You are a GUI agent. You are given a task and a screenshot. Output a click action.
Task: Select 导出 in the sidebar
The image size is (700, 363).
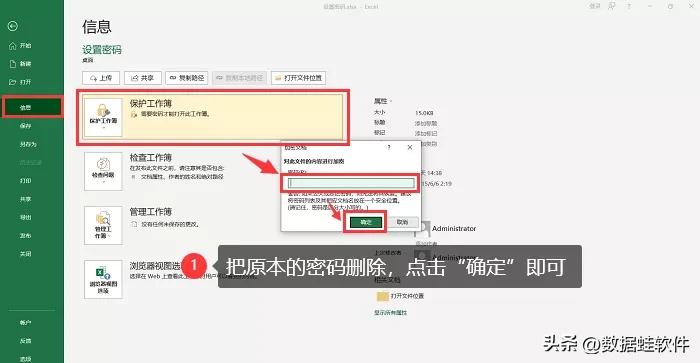coord(25,217)
